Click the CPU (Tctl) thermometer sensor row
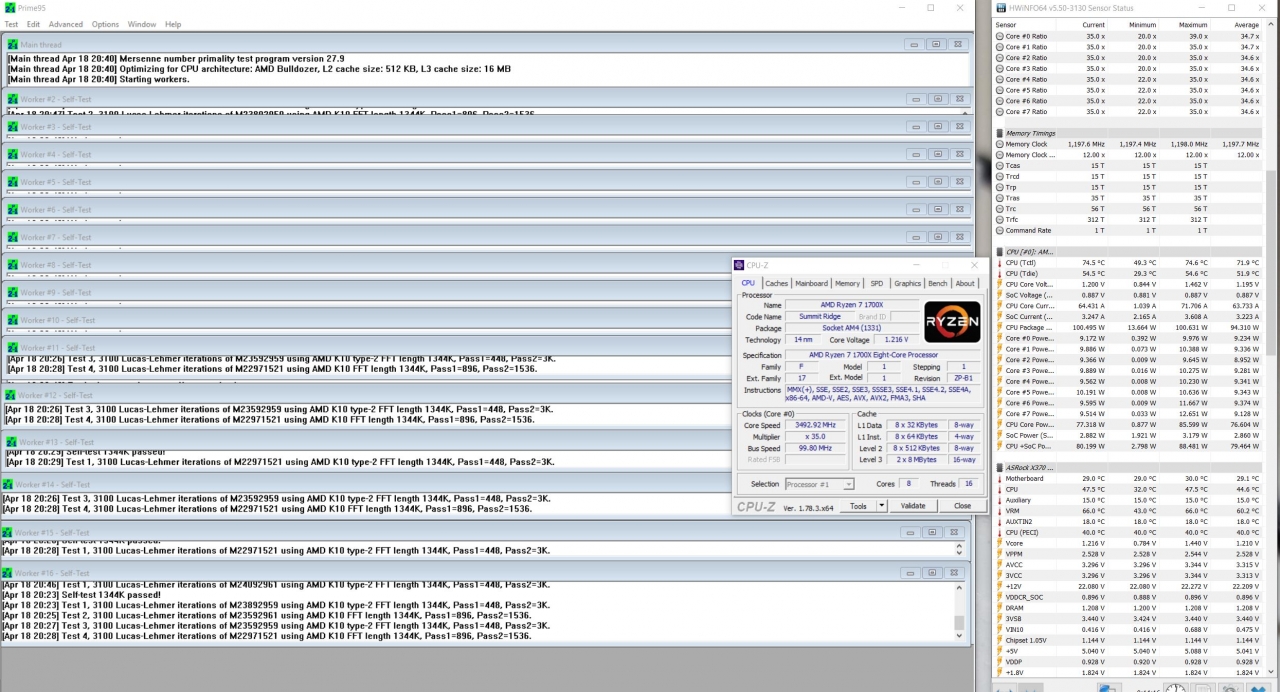The height and width of the screenshot is (692, 1280). (1127, 263)
